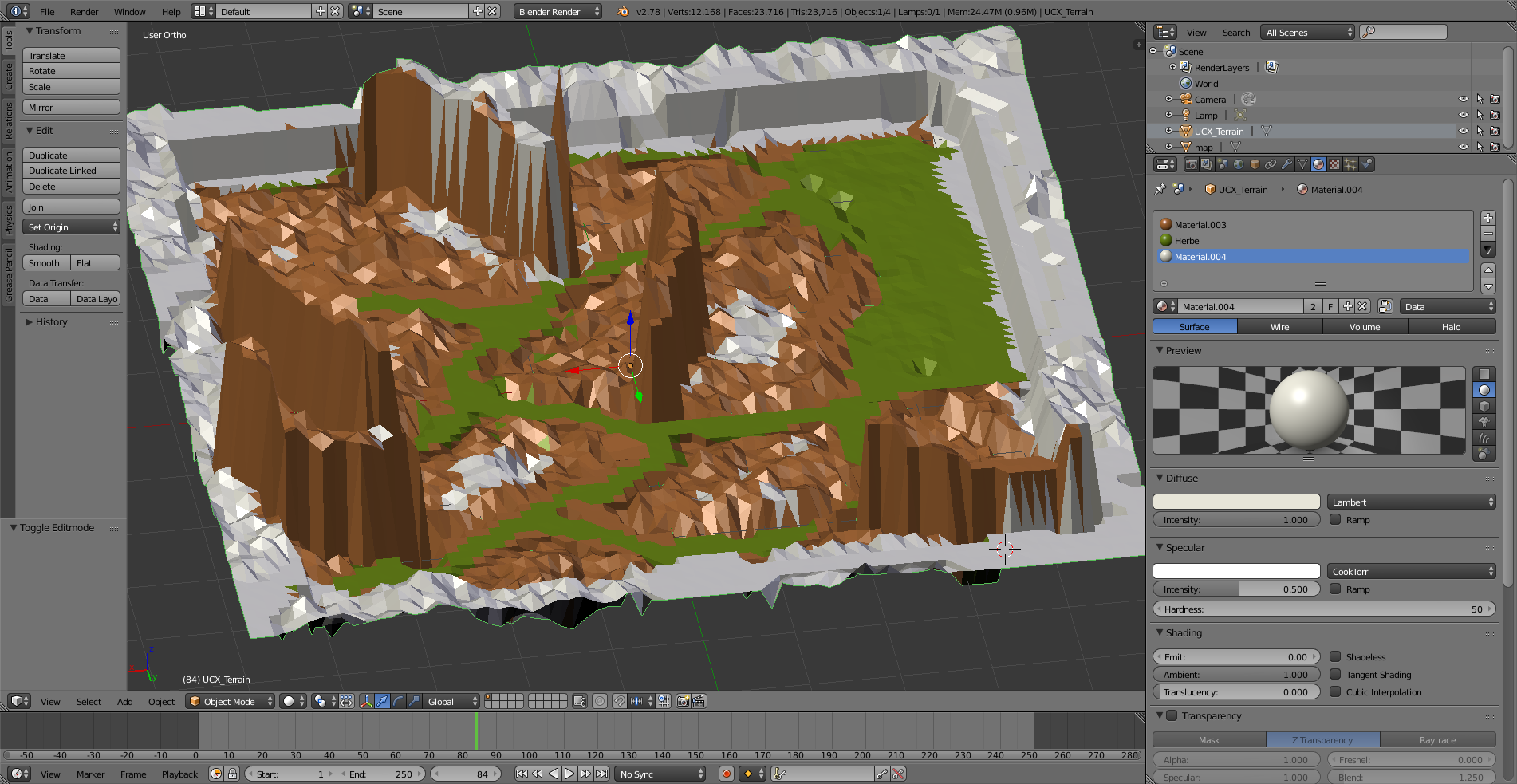Toggle visibility of the Lamp object
Image resolution: width=1517 pixels, height=784 pixels.
pos(1464,115)
